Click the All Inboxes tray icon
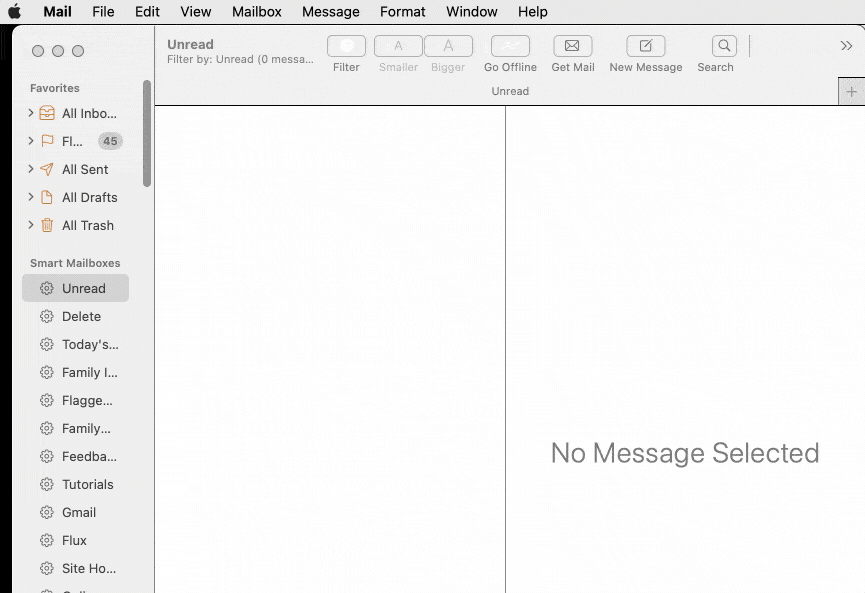Screen dimensions: 865x593 click(47, 113)
